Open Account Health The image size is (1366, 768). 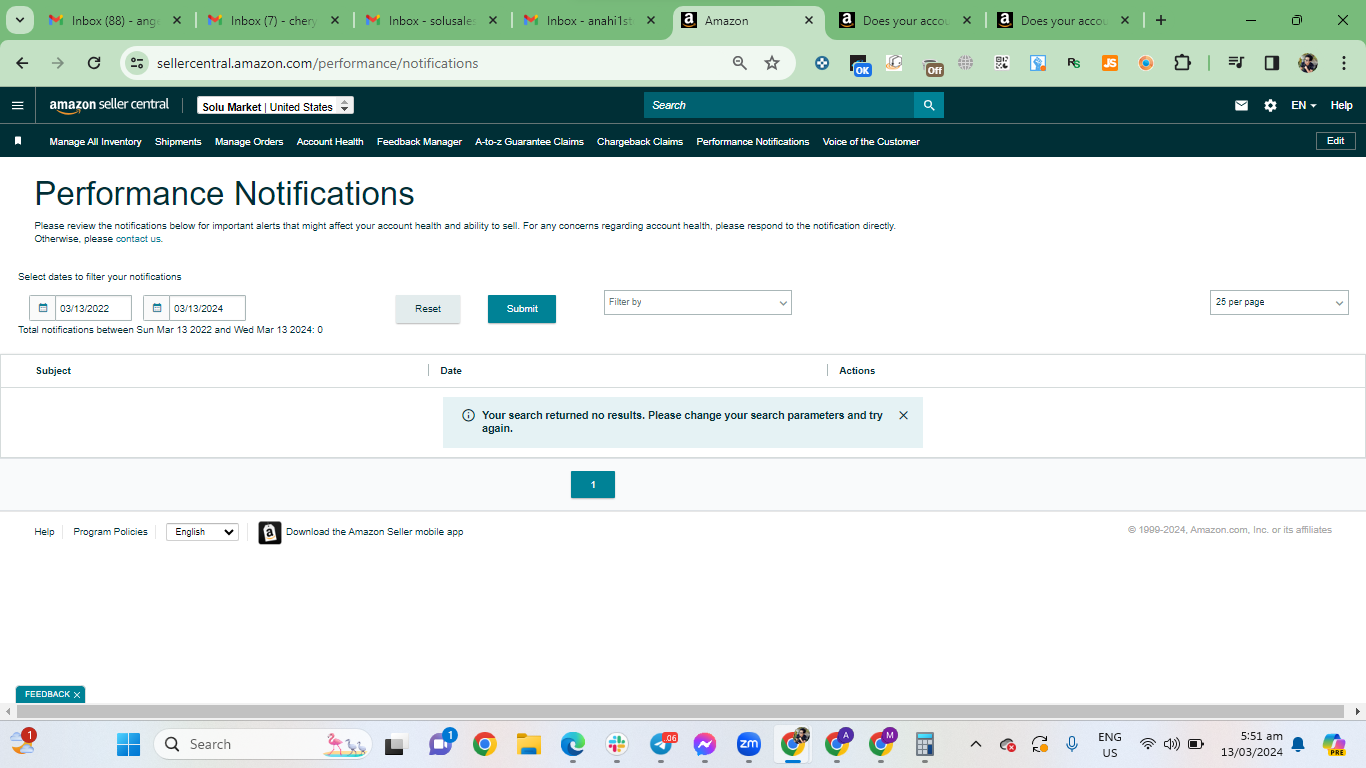click(x=330, y=142)
